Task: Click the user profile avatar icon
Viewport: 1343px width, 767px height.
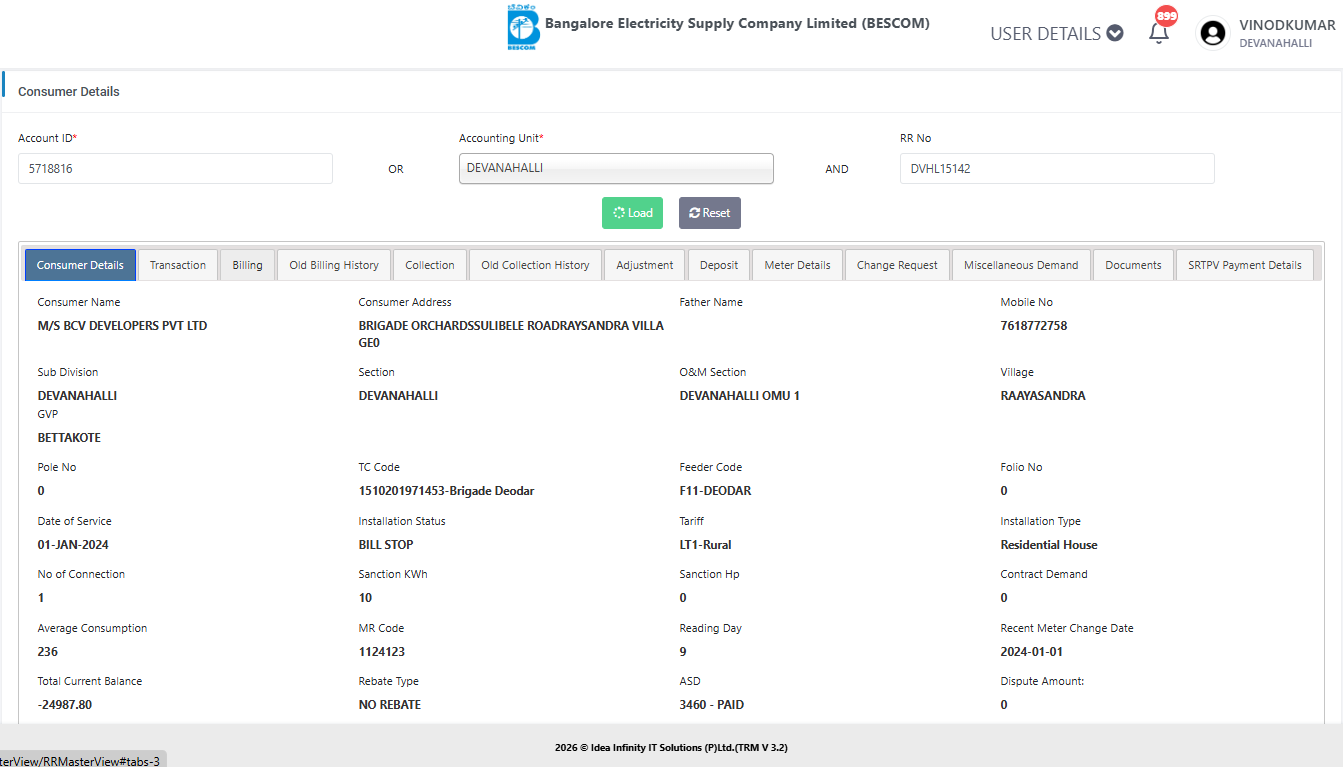Action: [1212, 34]
